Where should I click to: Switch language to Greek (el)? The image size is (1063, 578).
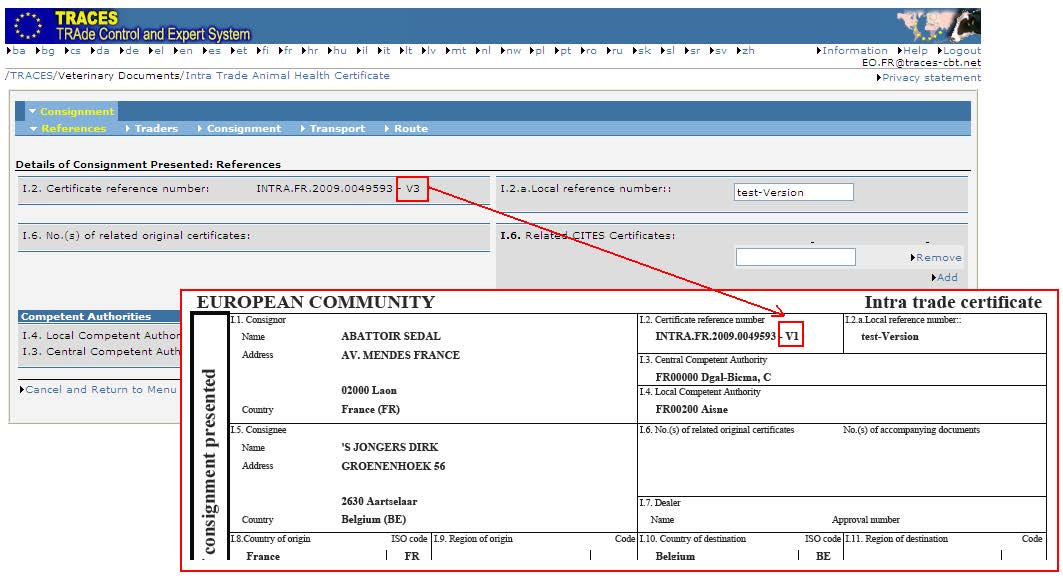(x=157, y=51)
